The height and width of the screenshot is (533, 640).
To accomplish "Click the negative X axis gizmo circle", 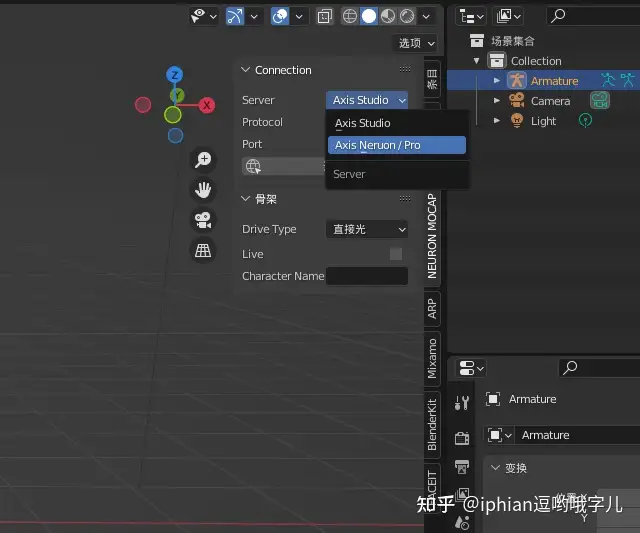I will point(143,105).
